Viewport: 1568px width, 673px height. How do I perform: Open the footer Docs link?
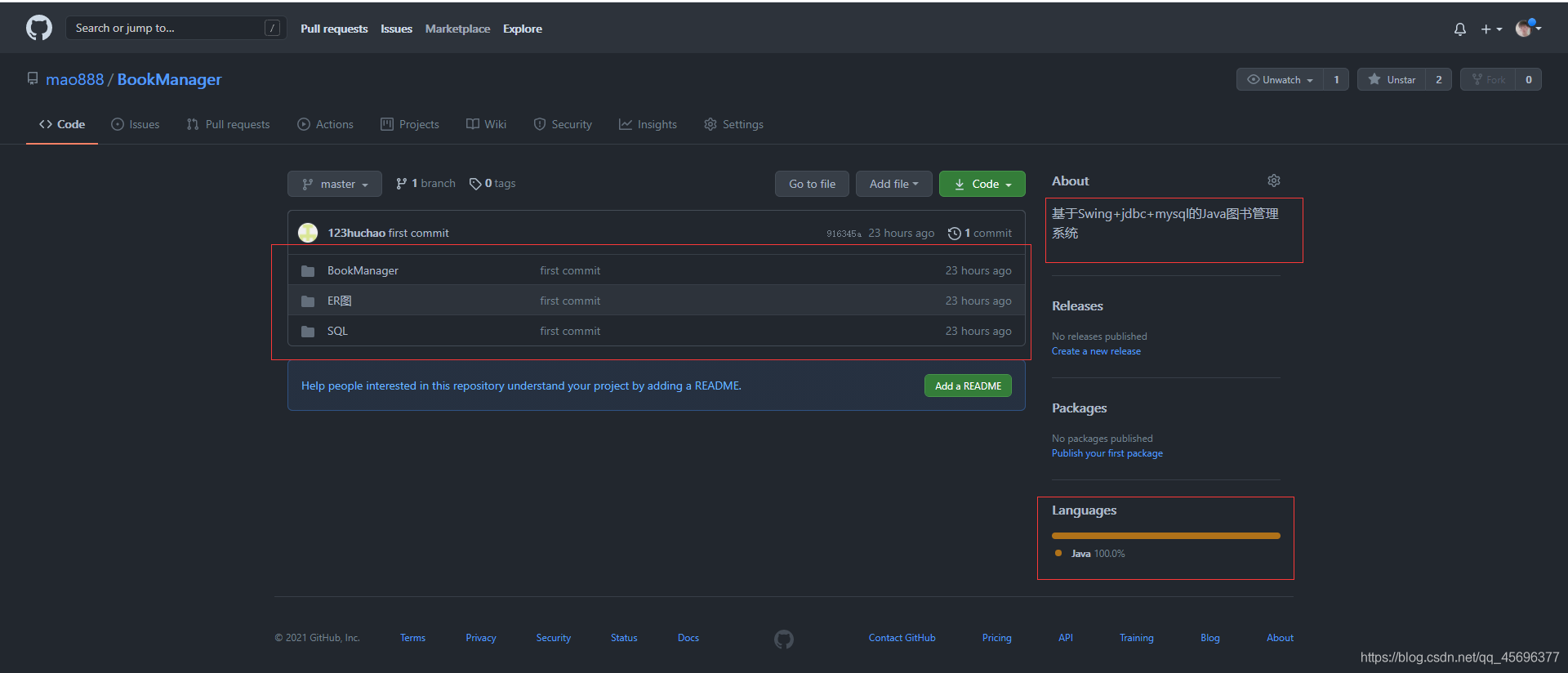(x=688, y=638)
